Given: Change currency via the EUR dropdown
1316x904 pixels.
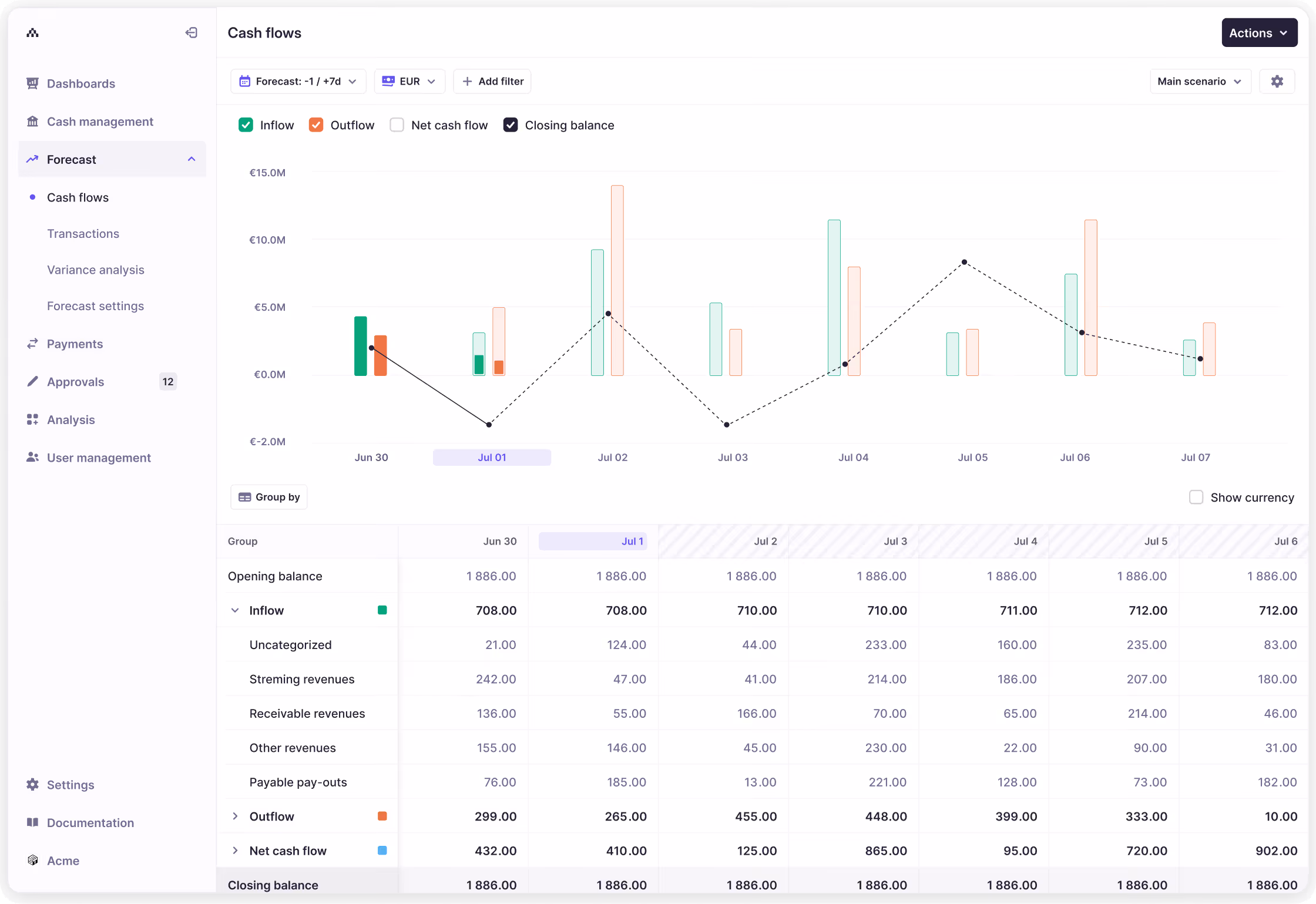Looking at the screenshot, I should [x=409, y=81].
